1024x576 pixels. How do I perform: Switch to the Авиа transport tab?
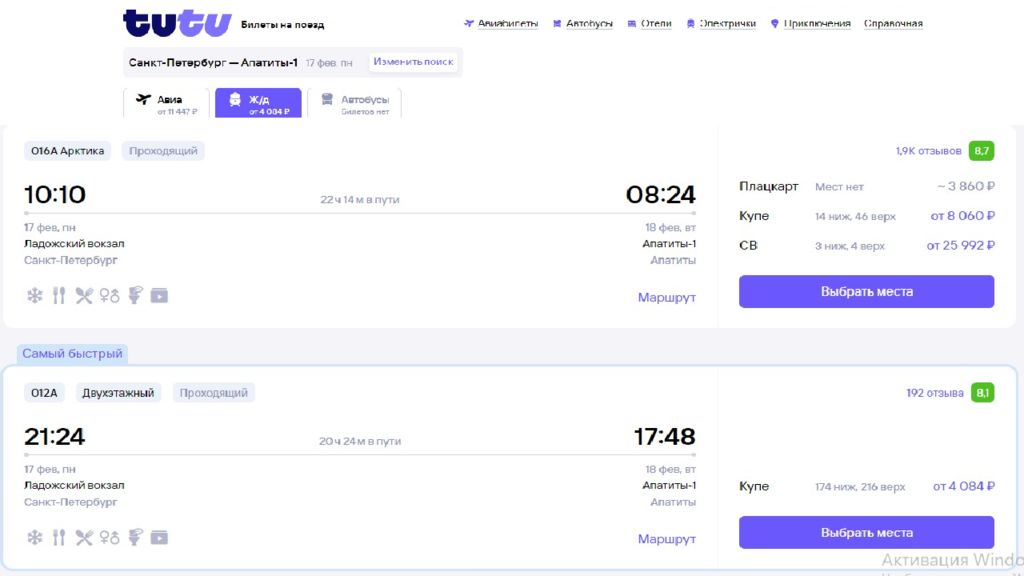(165, 104)
